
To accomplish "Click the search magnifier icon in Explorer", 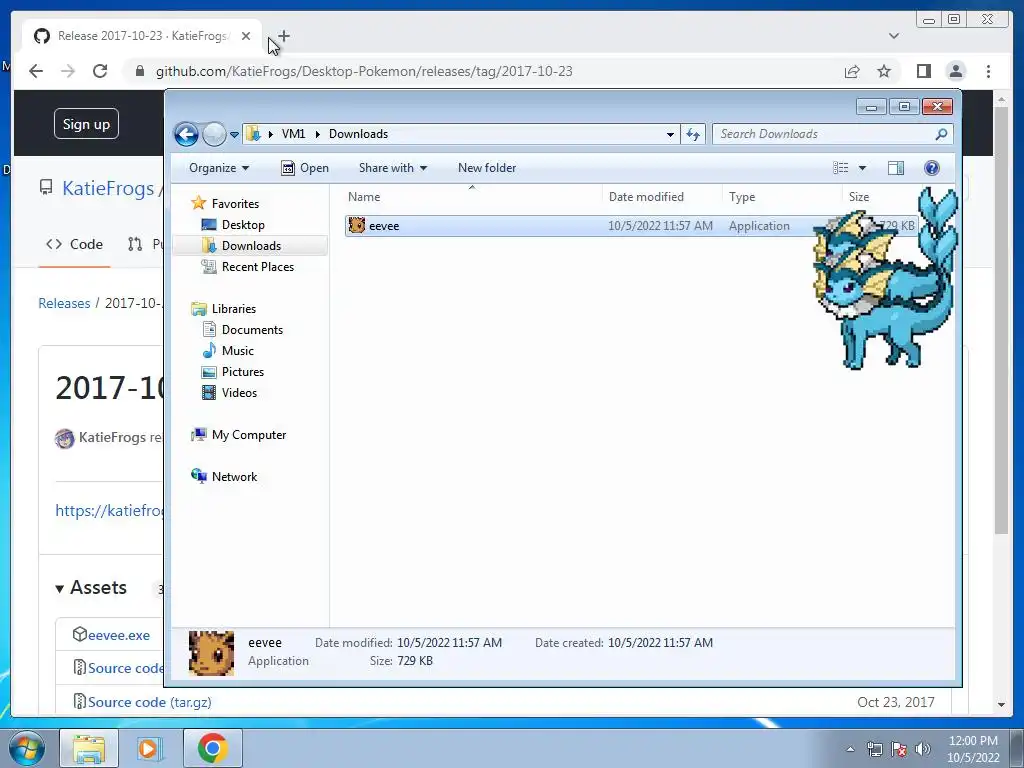I will [x=941, y=134].
